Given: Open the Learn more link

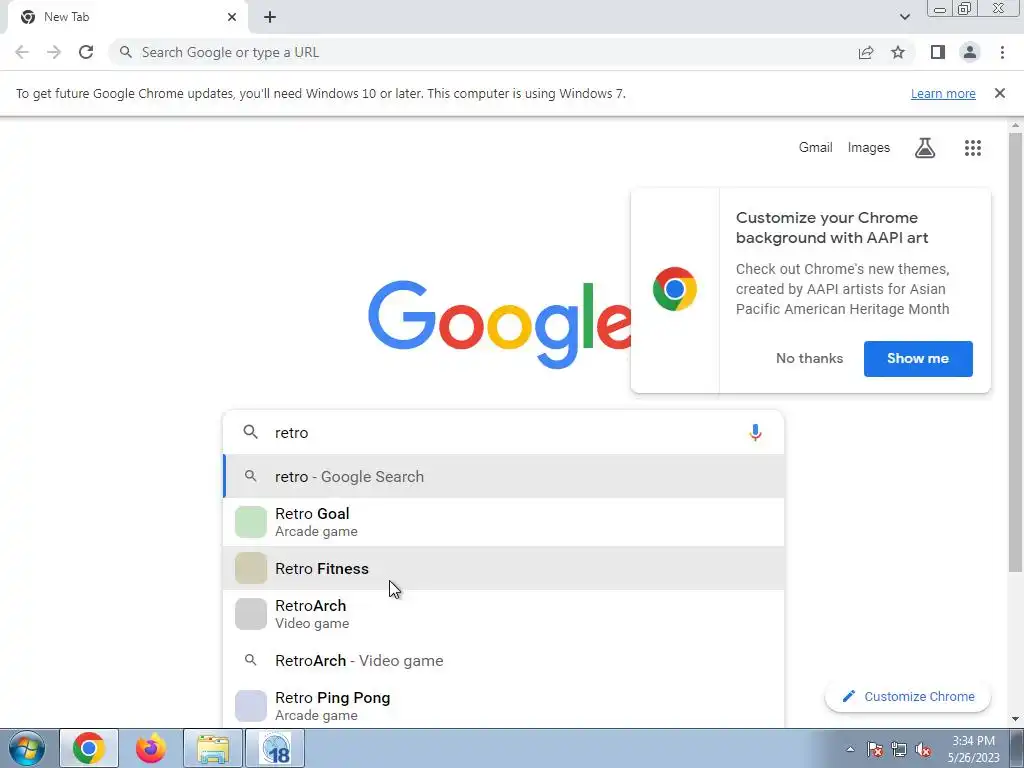Looking at the screenshot, I should pyautogui.click(x=943, y=93).
